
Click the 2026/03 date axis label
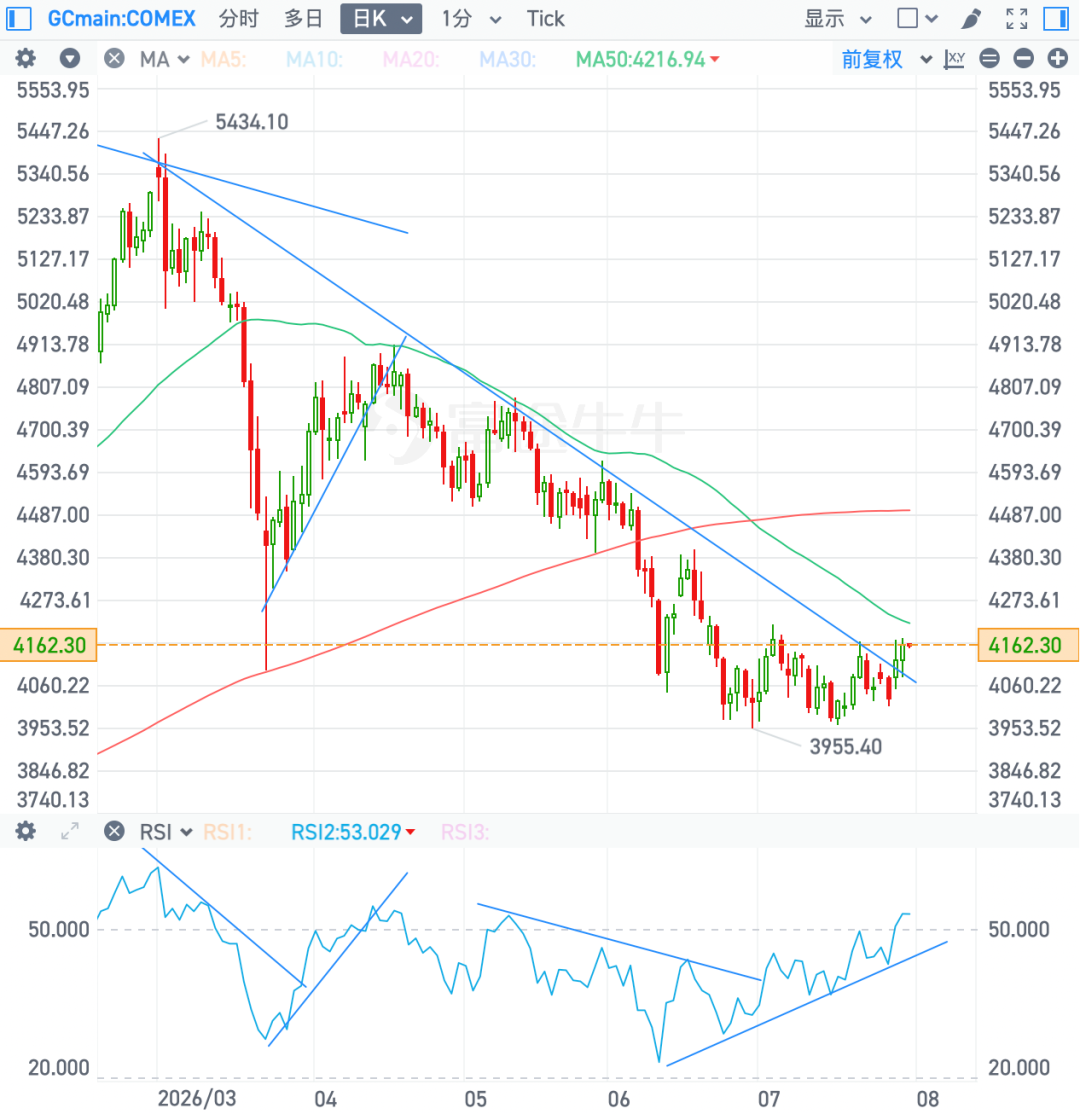197,1098
